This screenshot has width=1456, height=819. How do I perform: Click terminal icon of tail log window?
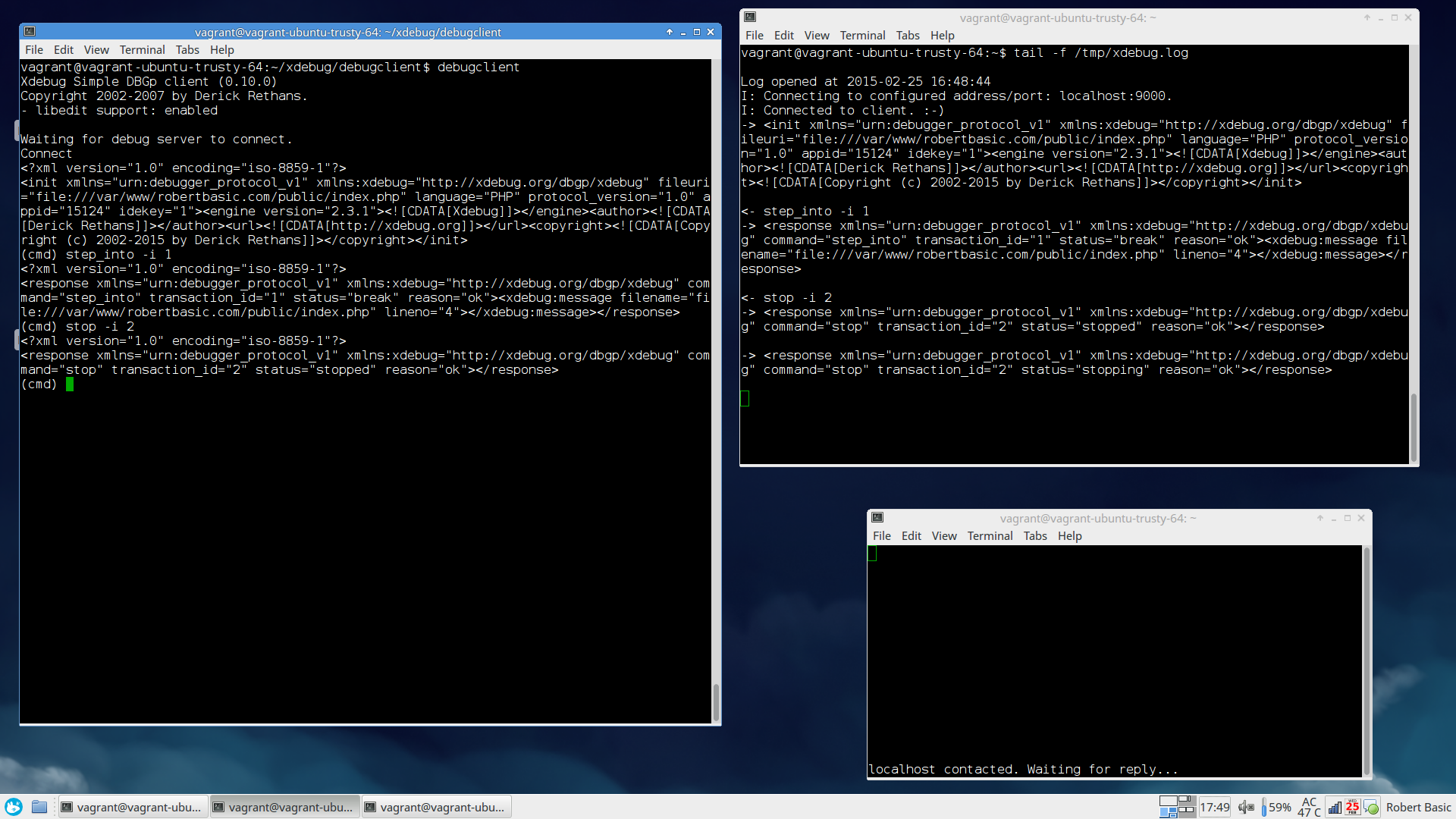pos(750,17)
